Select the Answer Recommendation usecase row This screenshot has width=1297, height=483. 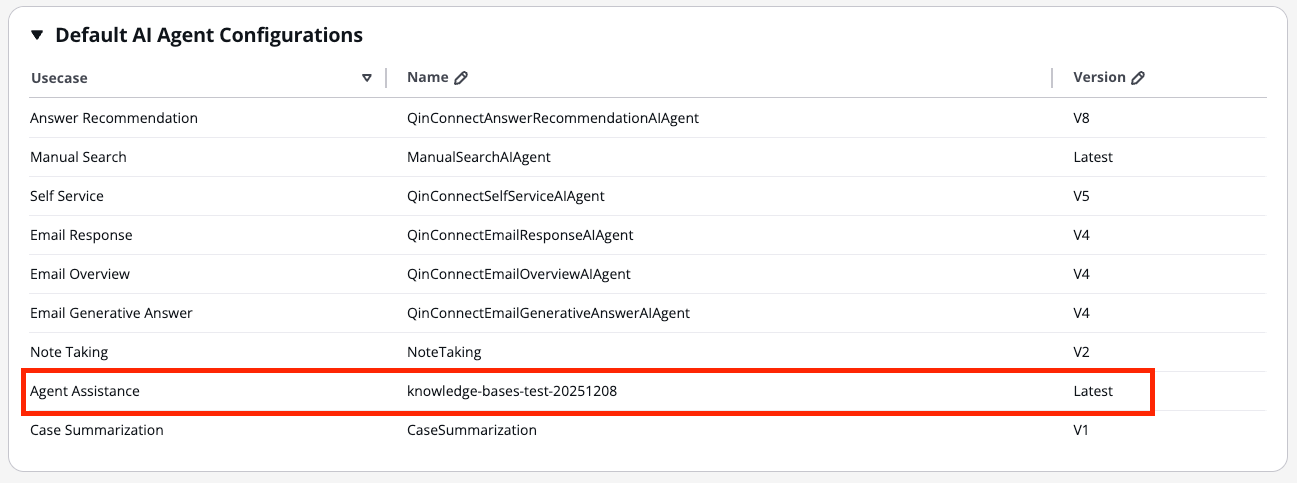[114, 118]
